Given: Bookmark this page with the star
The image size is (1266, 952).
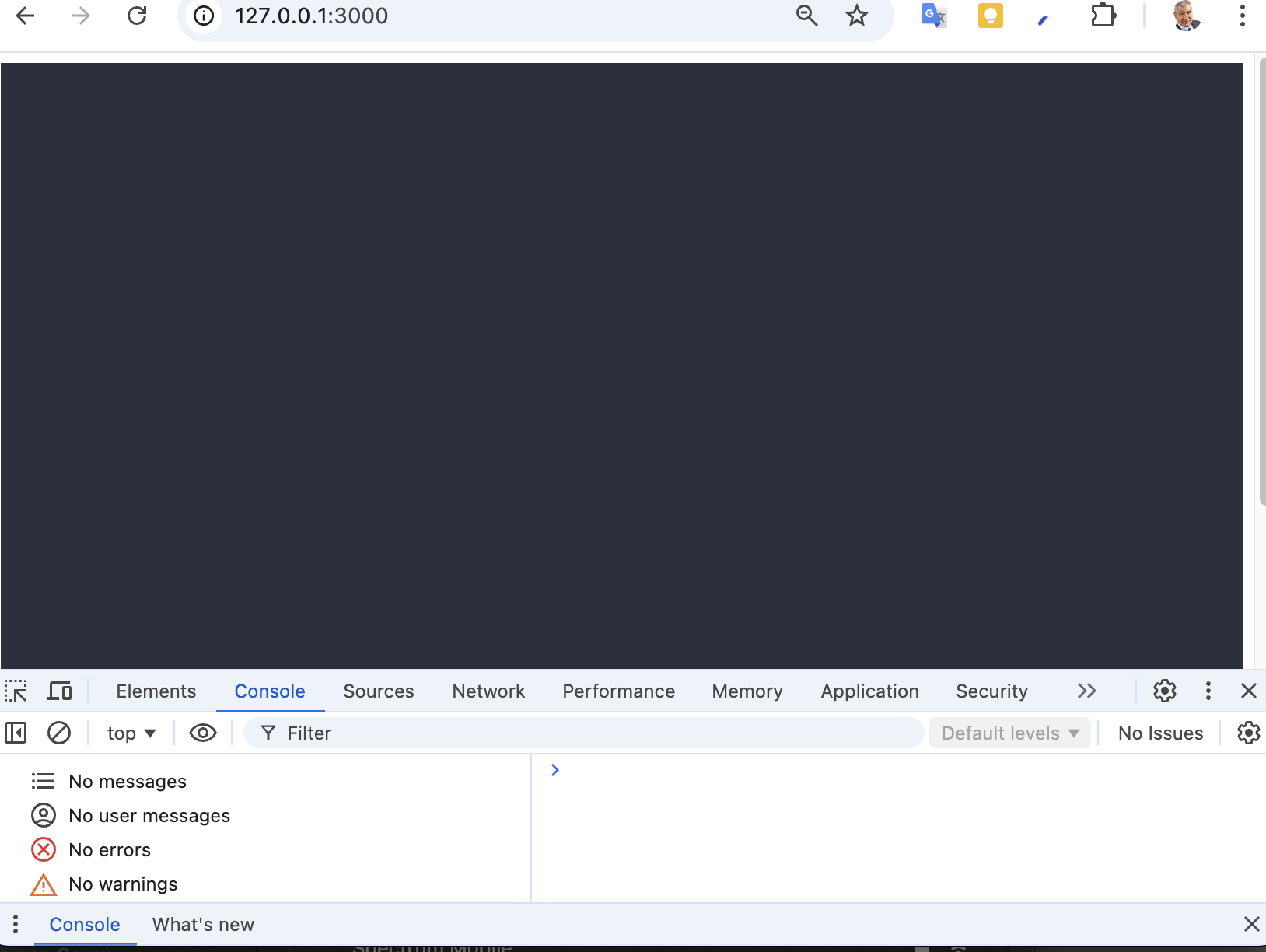Looking at the screenshot, I should [857, 16].
